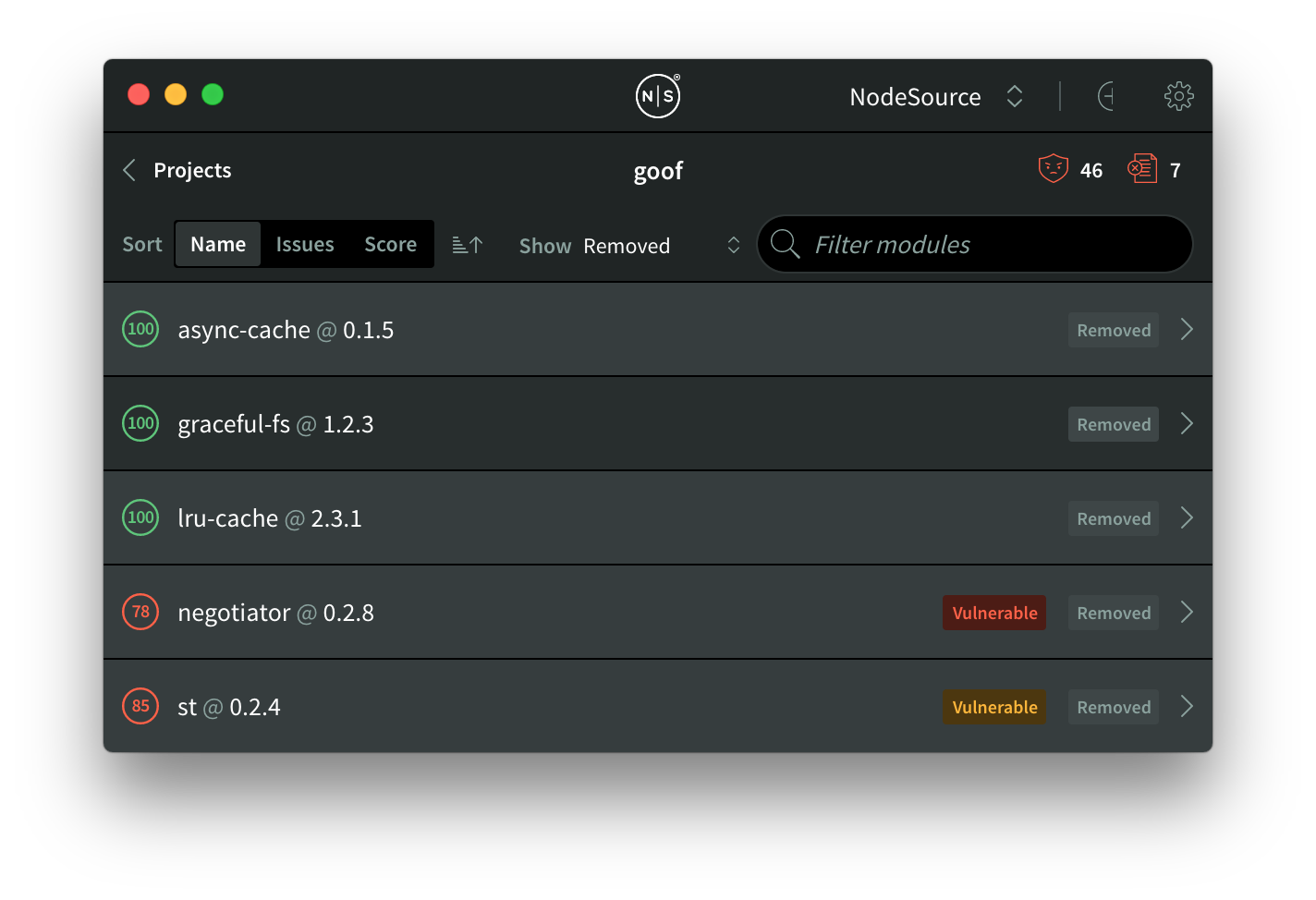Click score badge 100 for lru-cache
Viewport: 1316px width, 900px height.
140,517
